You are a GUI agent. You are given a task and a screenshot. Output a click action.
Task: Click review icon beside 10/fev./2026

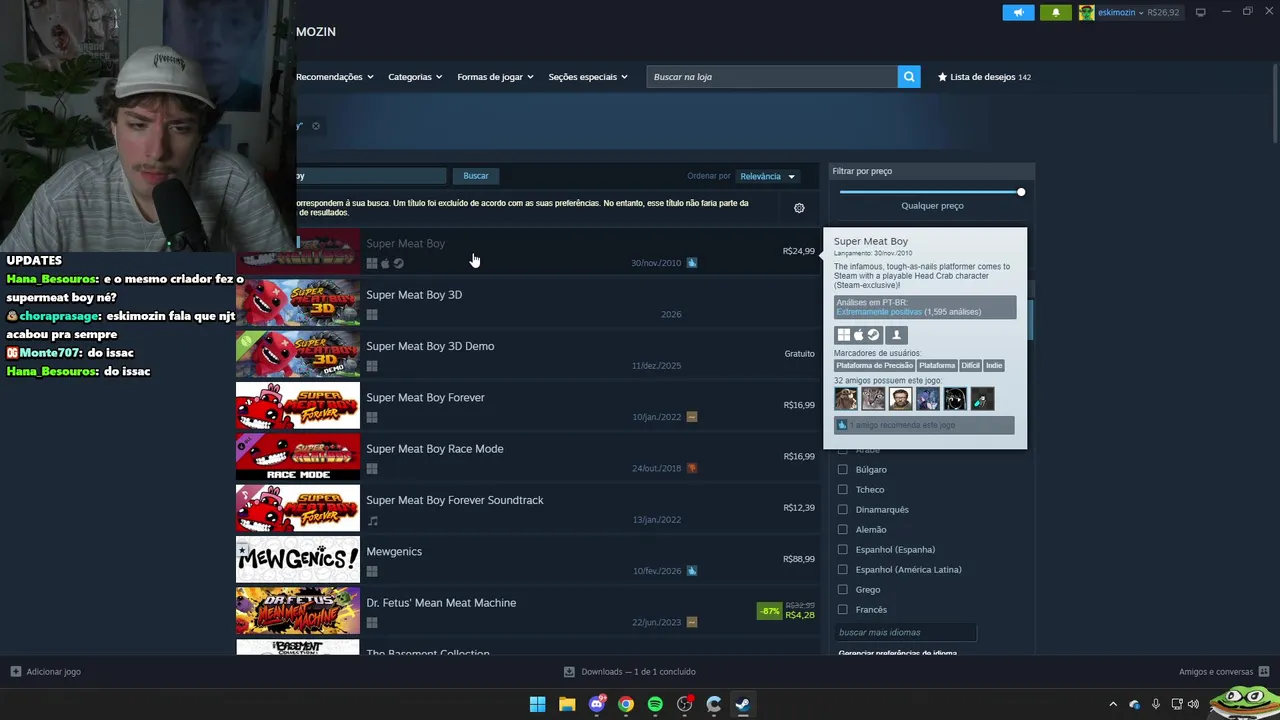(x=692, y=571)
